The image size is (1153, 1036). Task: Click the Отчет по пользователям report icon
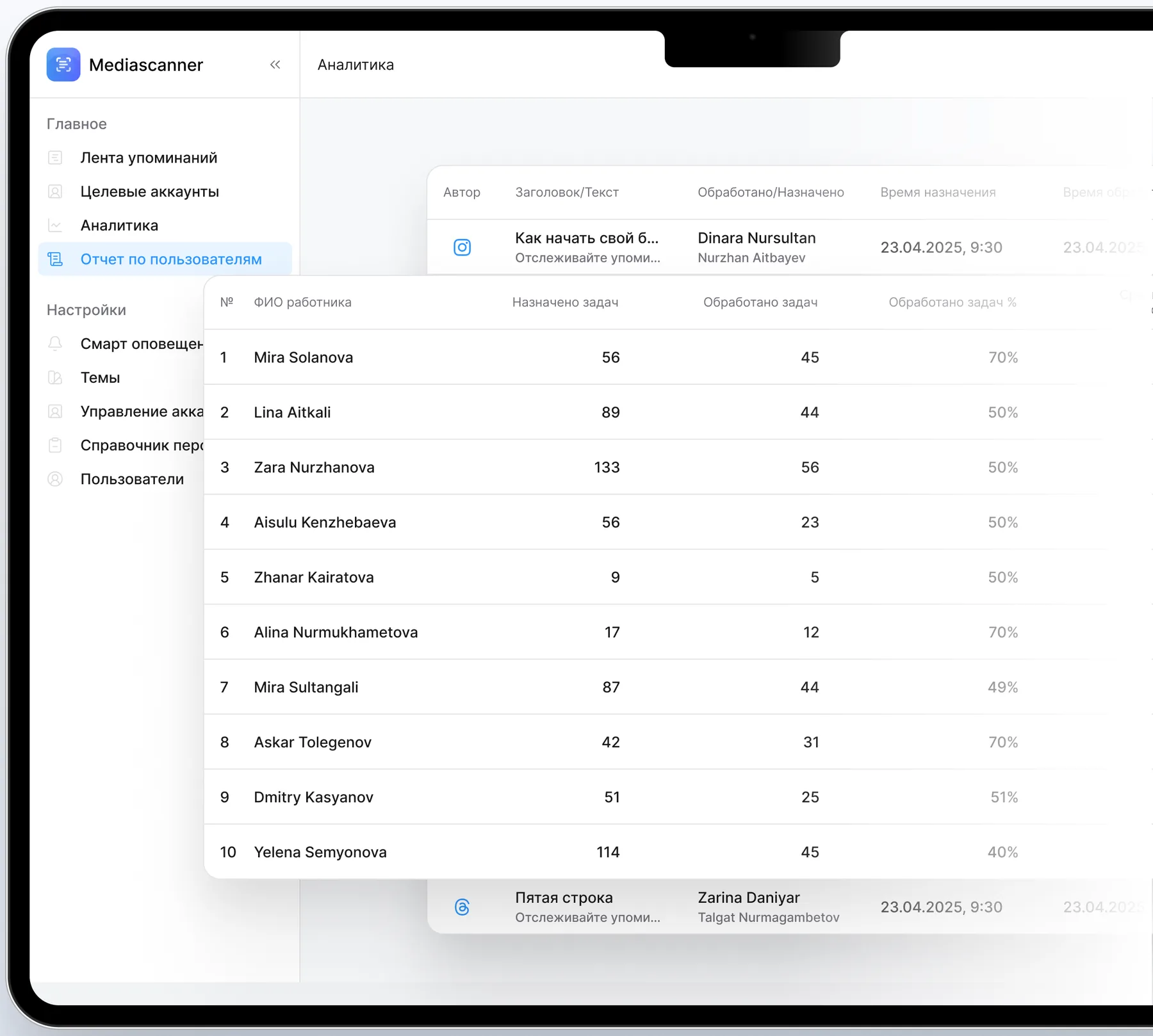(55, 259)
